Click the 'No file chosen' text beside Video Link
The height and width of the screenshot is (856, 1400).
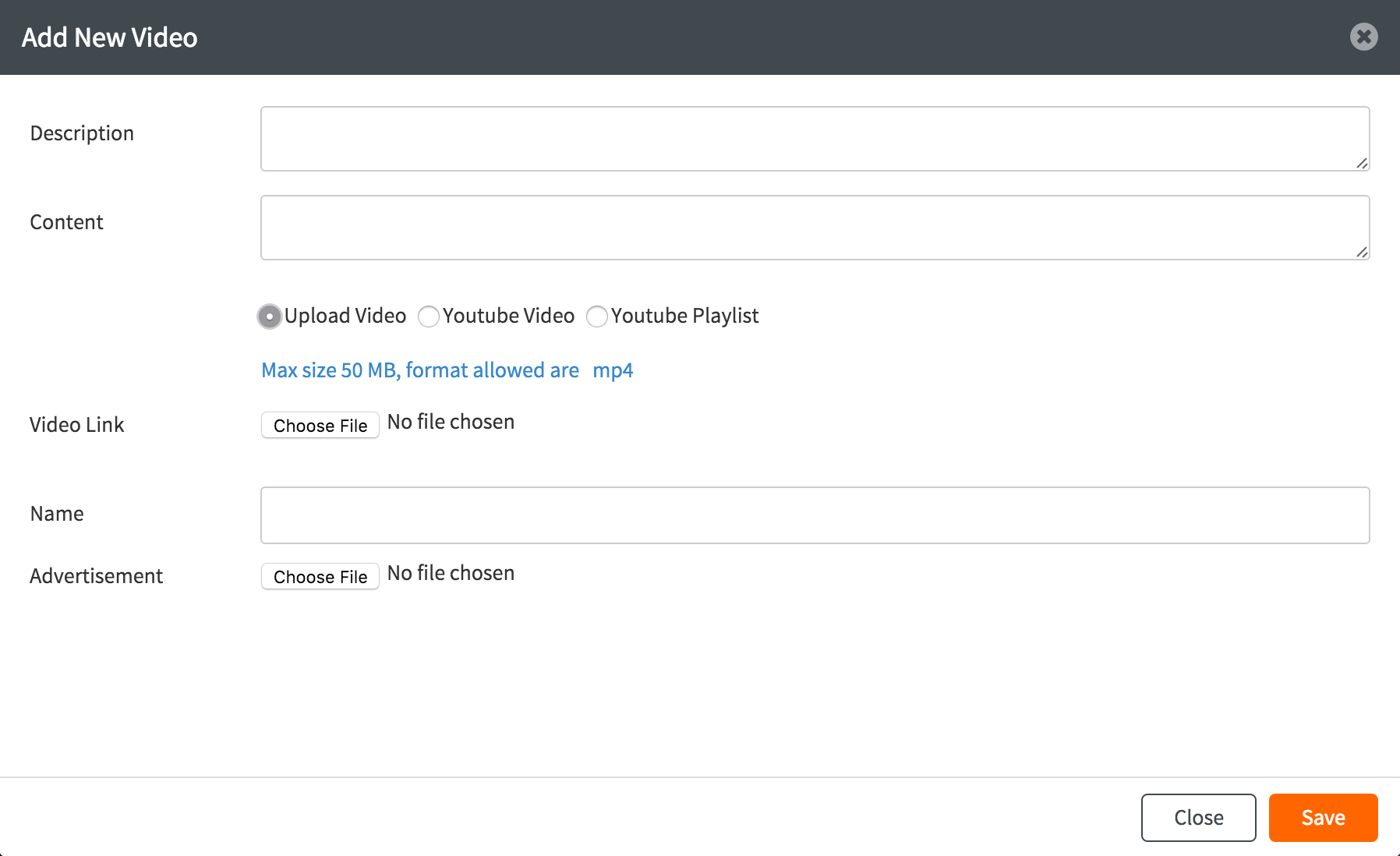[451, 422]
